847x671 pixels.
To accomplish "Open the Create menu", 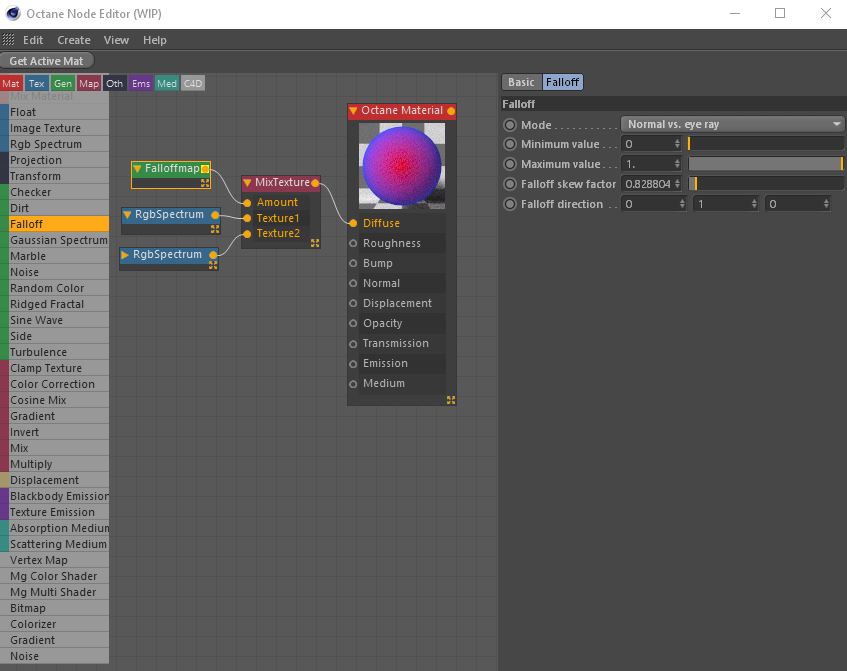I will 73,40.
